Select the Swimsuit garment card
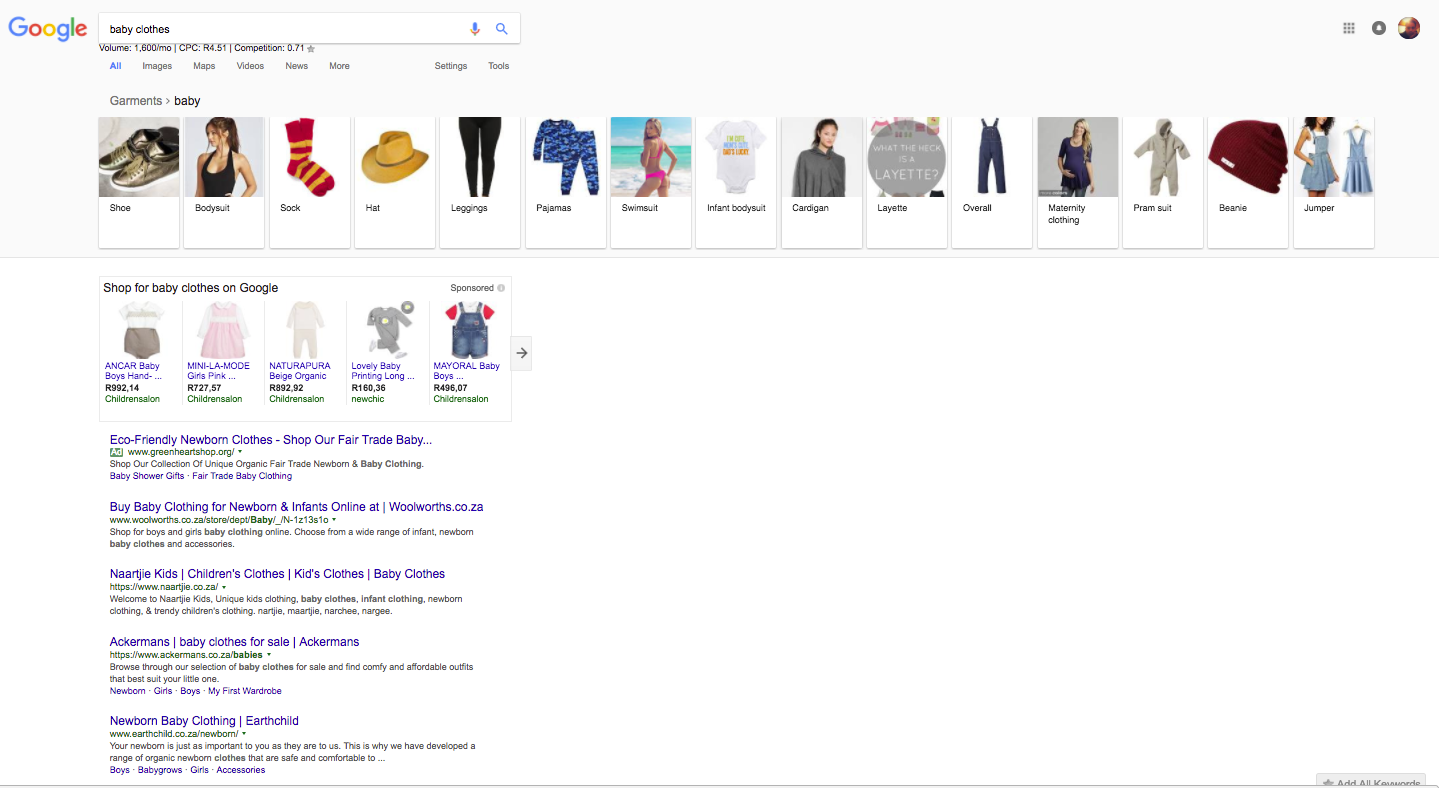Screen dimensions: 1439x788 point(651,182)
